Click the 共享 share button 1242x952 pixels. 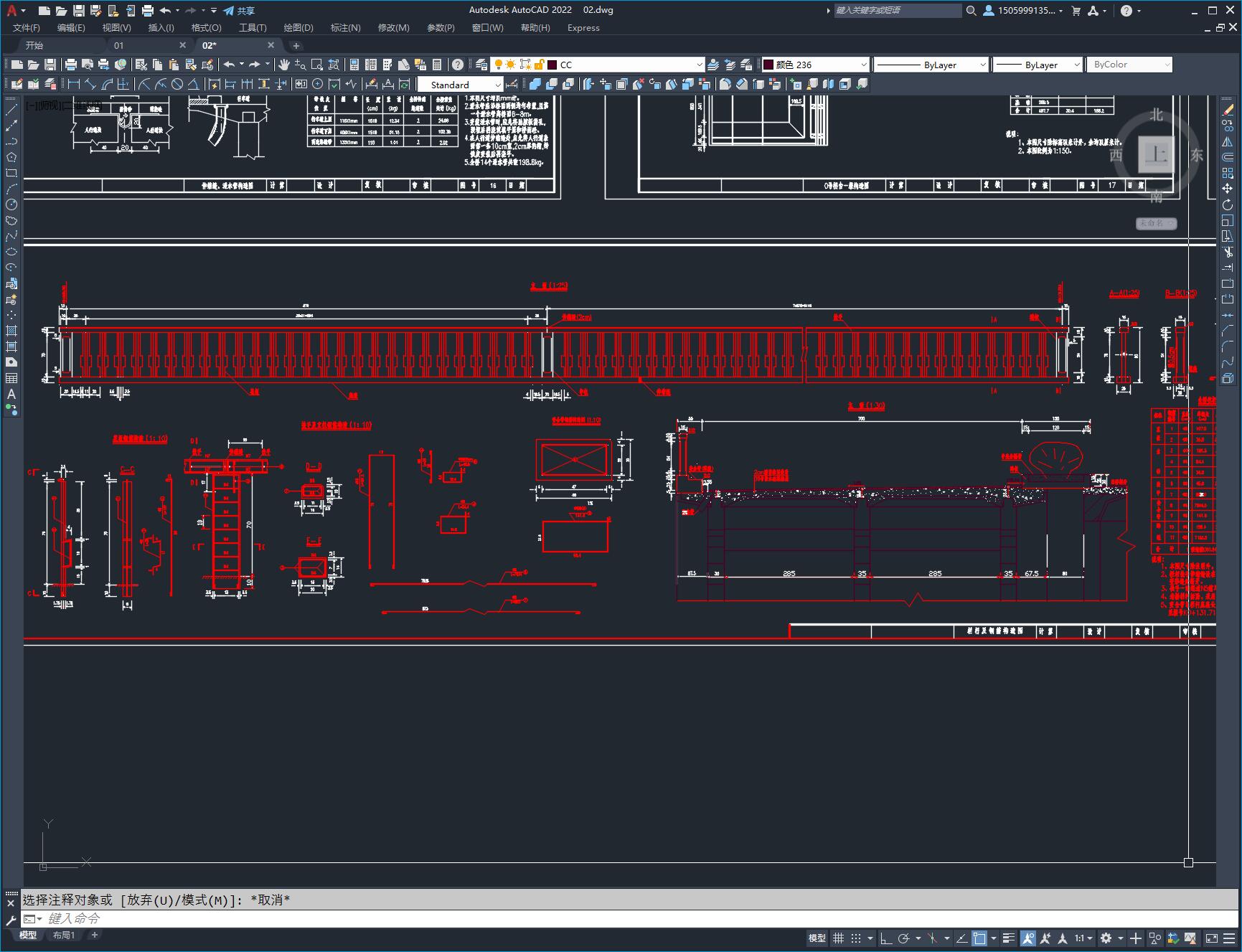239,11
